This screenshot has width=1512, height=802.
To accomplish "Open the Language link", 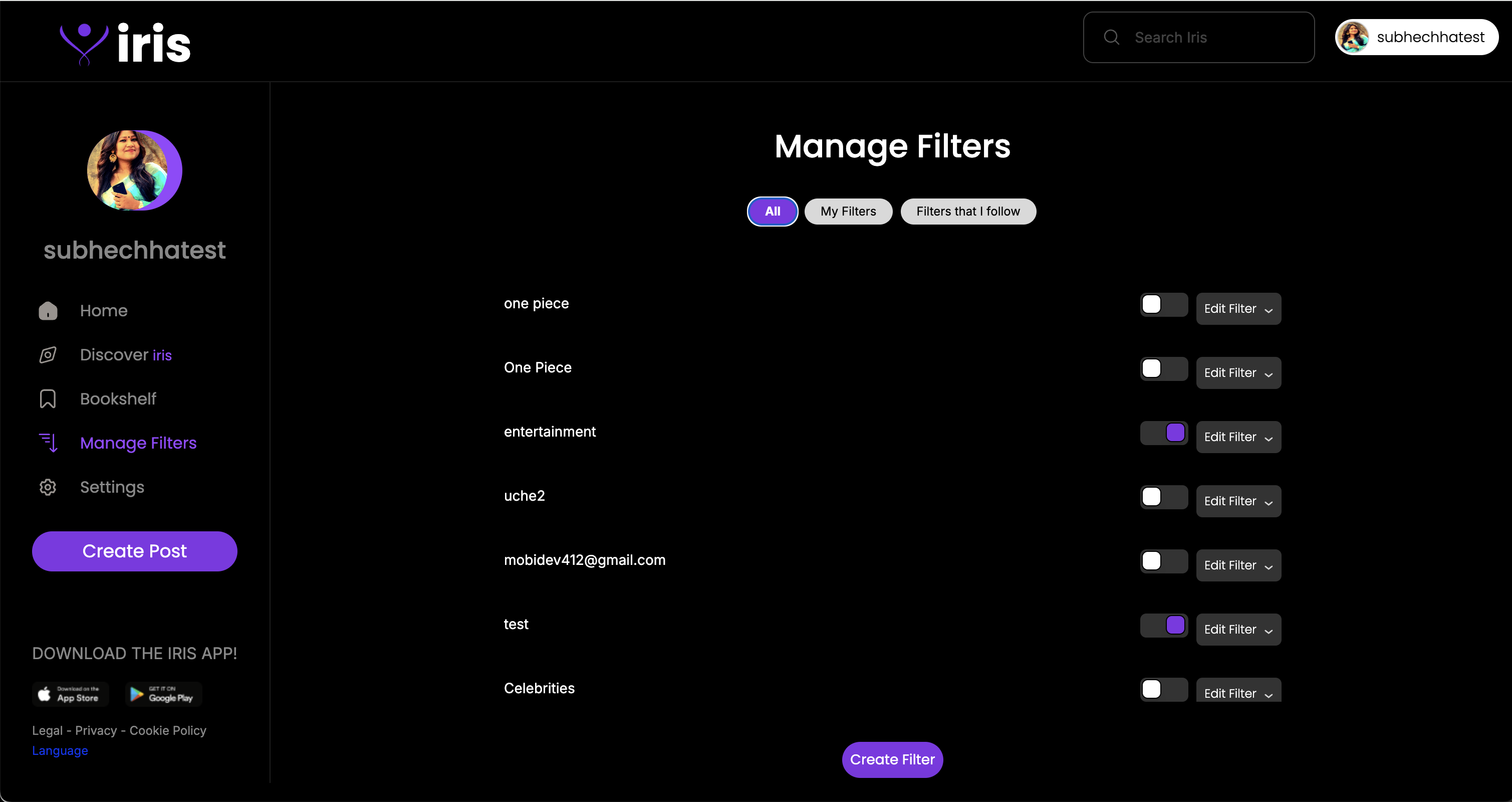I will coord(60,751).
